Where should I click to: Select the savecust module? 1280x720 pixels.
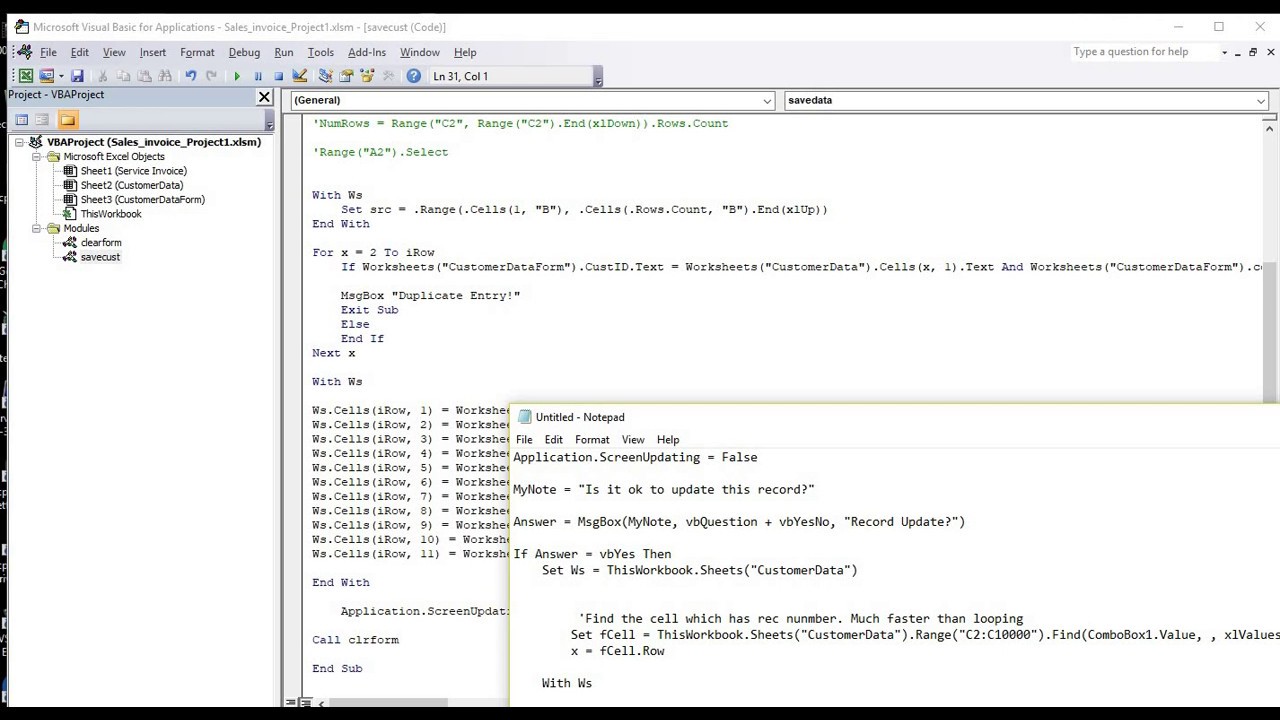click(x=99, y=257)
